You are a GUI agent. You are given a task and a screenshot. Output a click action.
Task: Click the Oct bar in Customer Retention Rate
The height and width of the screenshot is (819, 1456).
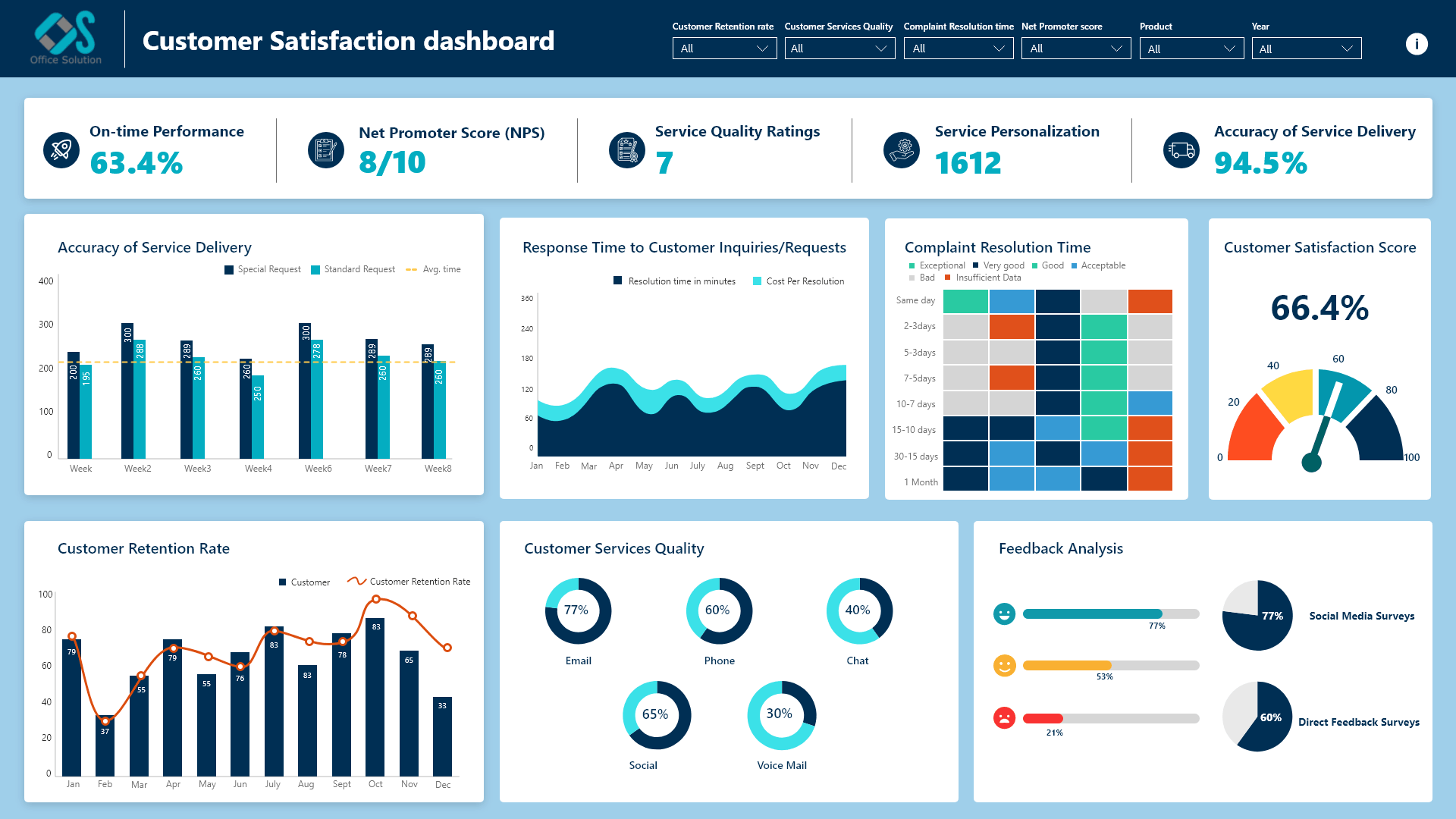click(375, 698)
